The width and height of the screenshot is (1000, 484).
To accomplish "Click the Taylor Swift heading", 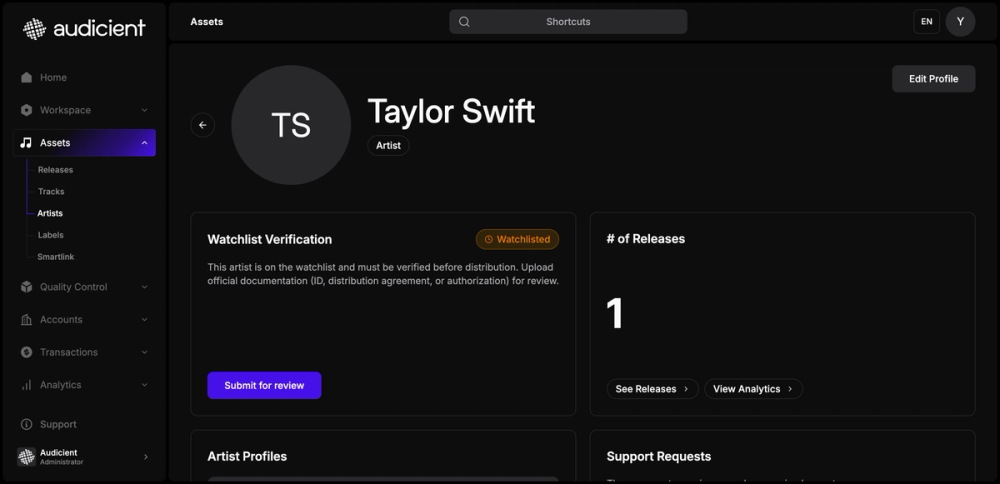I will click(452, 111).
